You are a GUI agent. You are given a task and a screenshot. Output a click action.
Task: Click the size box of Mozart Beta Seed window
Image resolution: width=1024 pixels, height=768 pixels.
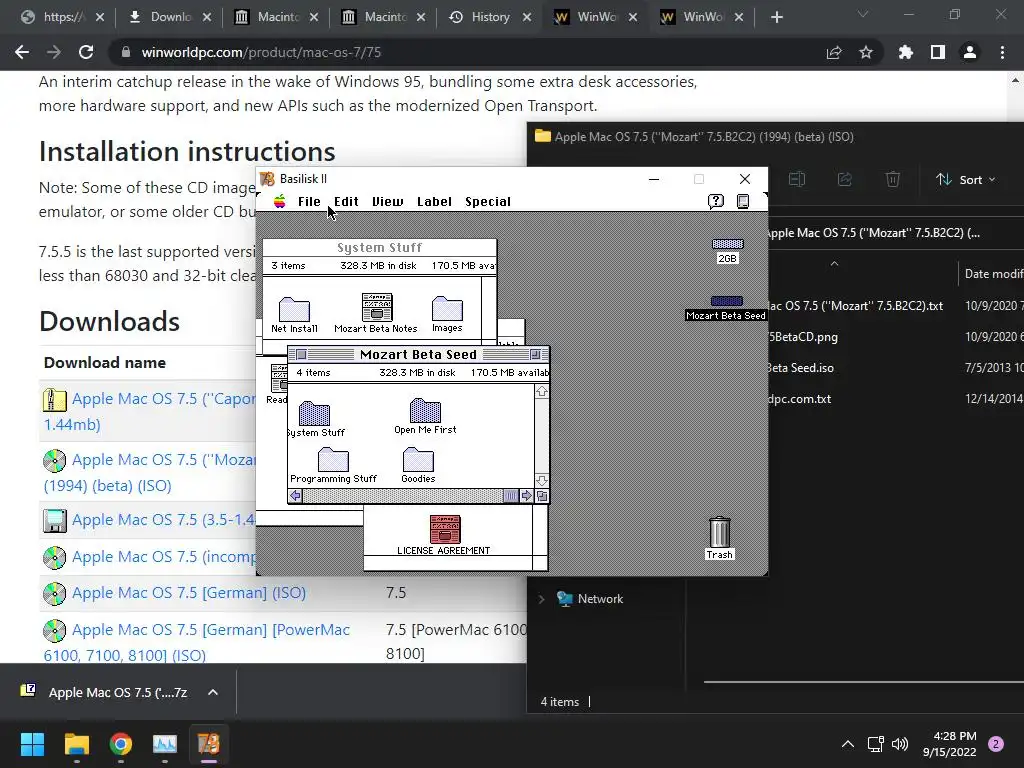coord(542,496)
